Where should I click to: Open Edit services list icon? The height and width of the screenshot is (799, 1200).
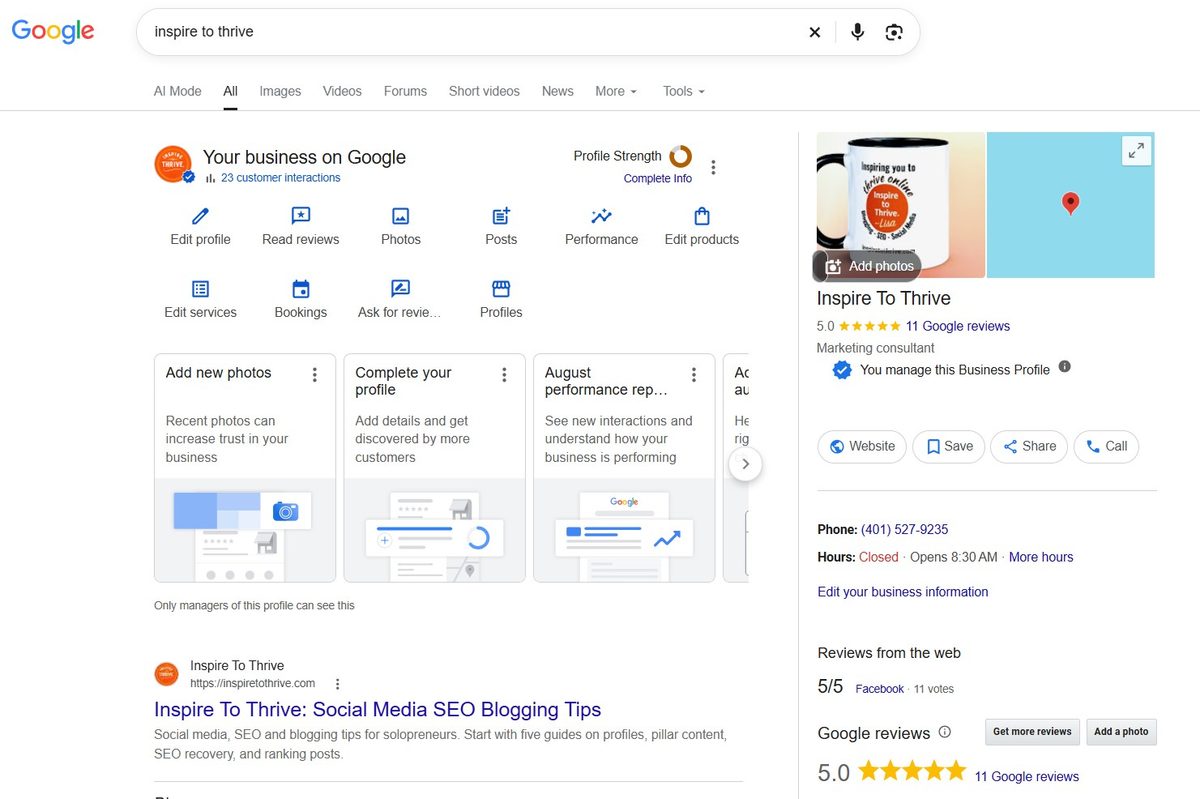point(201,289)
